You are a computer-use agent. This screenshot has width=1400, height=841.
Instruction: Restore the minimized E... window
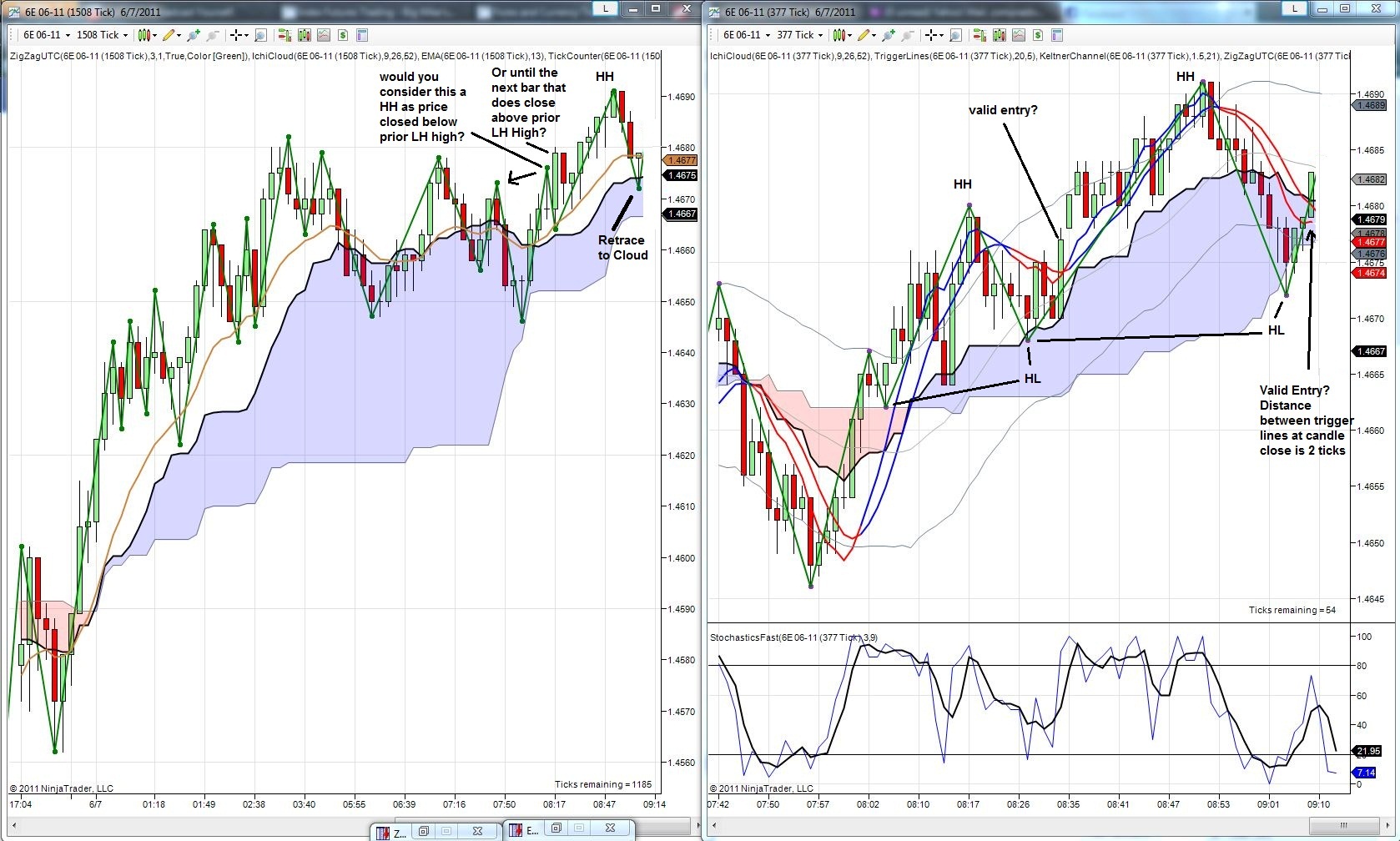pyautogui.click(x=556, y=828)
